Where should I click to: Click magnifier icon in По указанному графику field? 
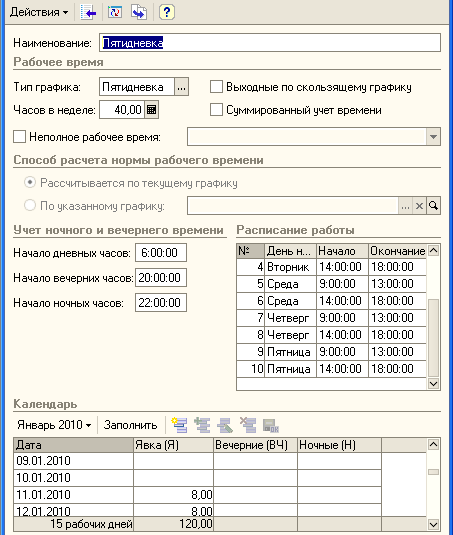point(433,206)
